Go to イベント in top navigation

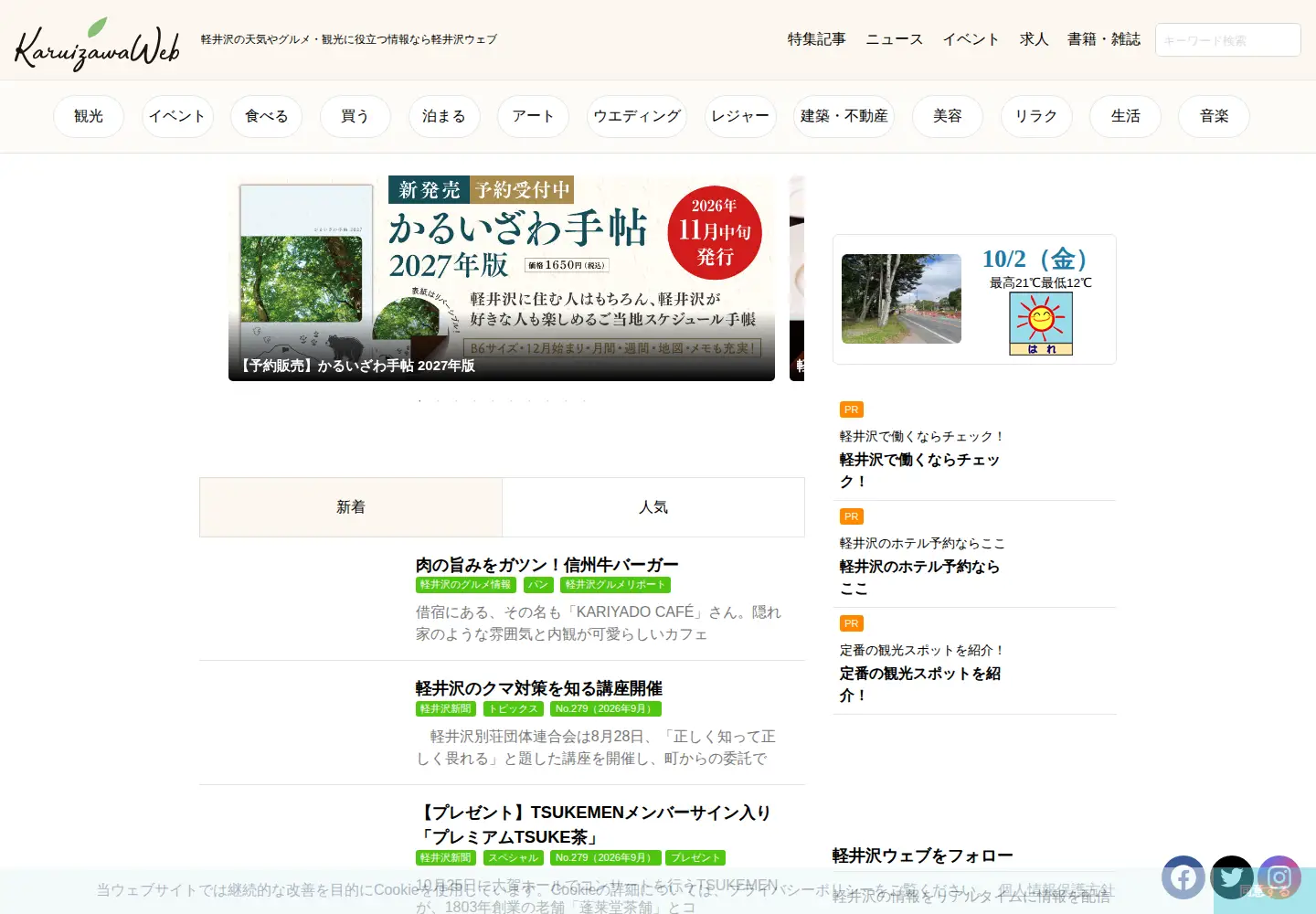click(971, 39)
